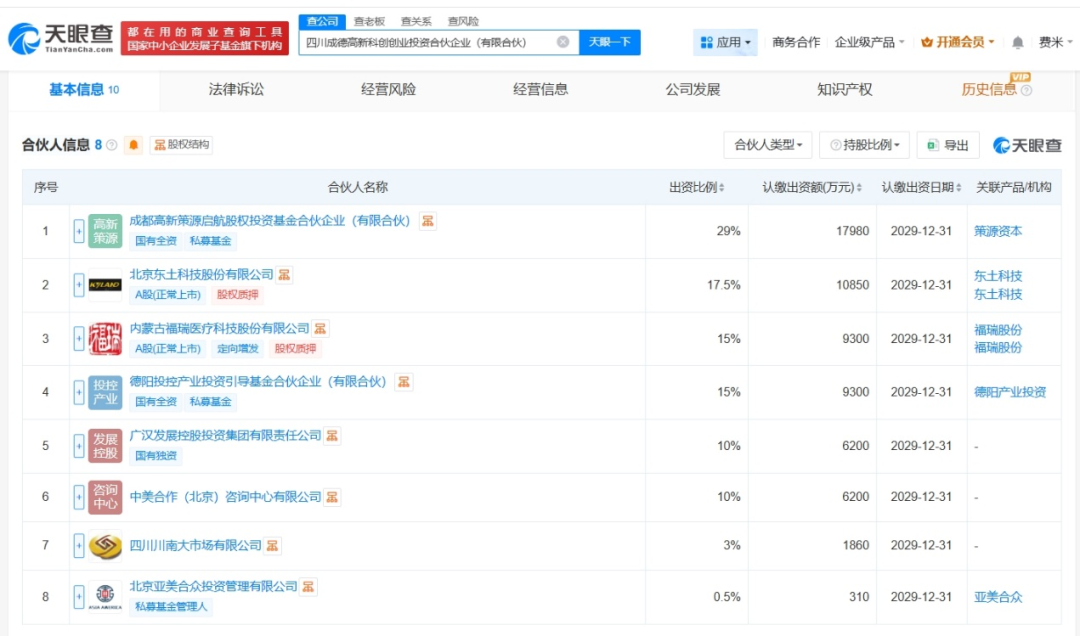Click the equity structure icon after 内蒙古福瑞医疗科技
This screenshot has width=1080, height=636.
(320, 329)
